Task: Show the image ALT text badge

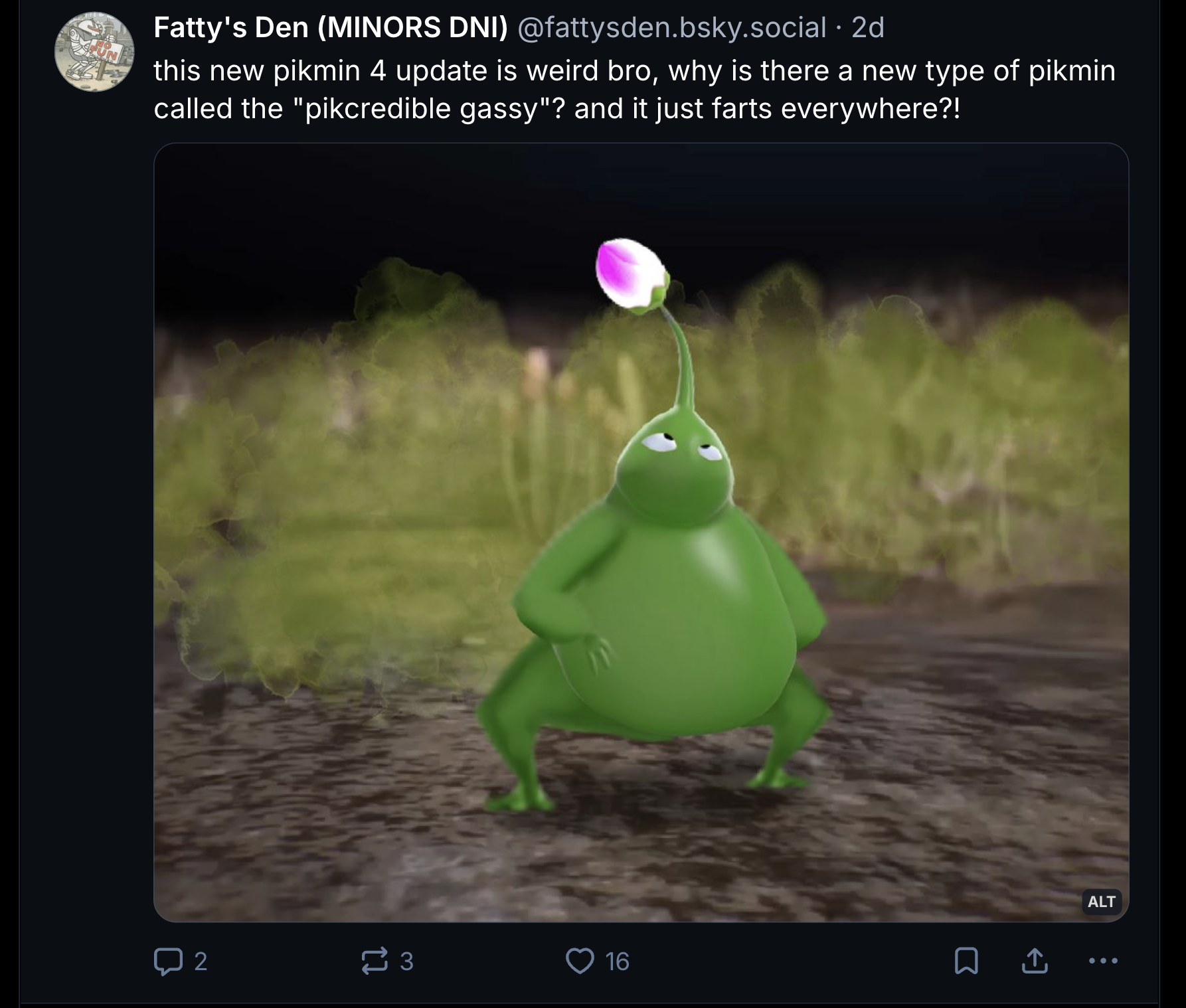Action: coord(1101,902)
